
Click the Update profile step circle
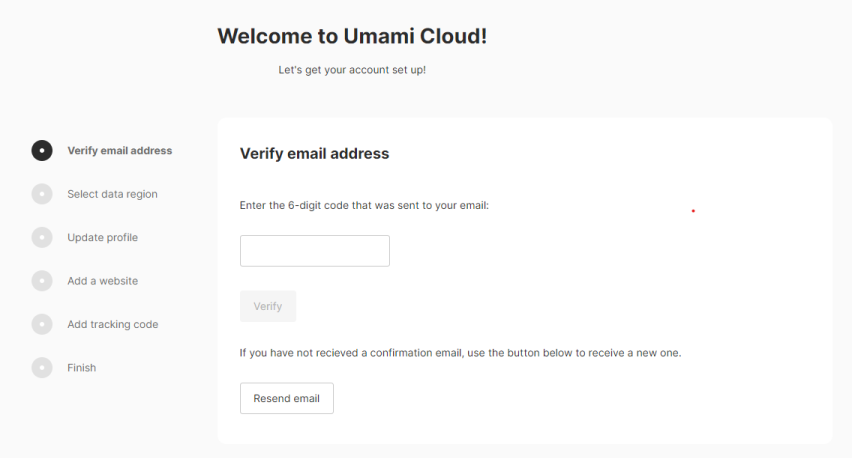click(x=42, y=238)
